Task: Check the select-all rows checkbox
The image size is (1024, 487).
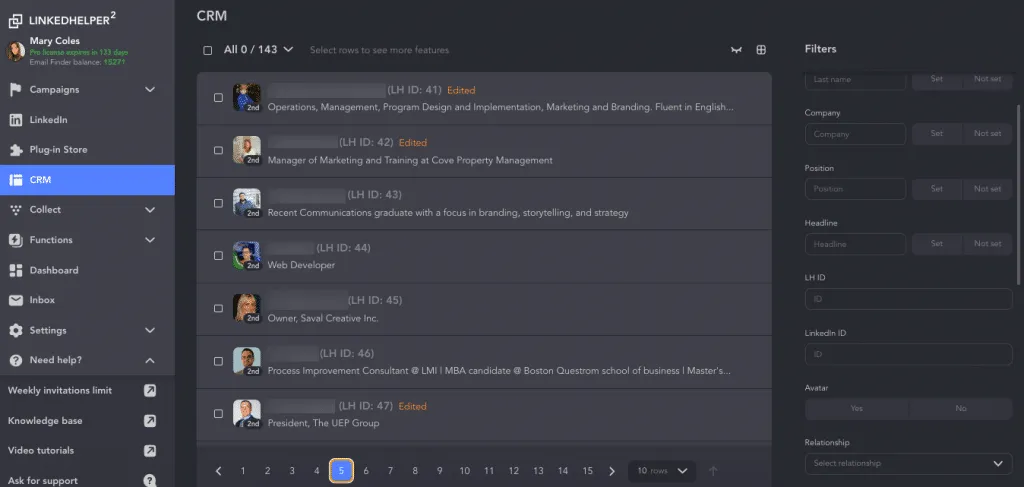Action: click(x=208, y=50)
